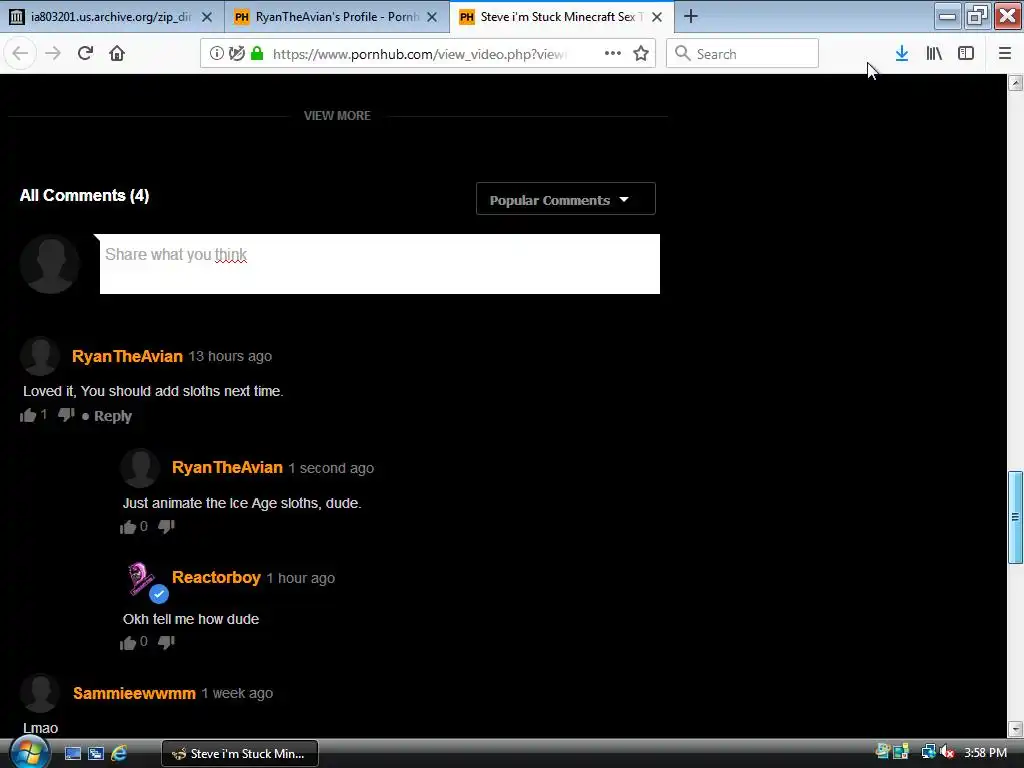Open the Windows Start orb
1024x768 pixels.
pyautogui.click(x=29, y=754)
